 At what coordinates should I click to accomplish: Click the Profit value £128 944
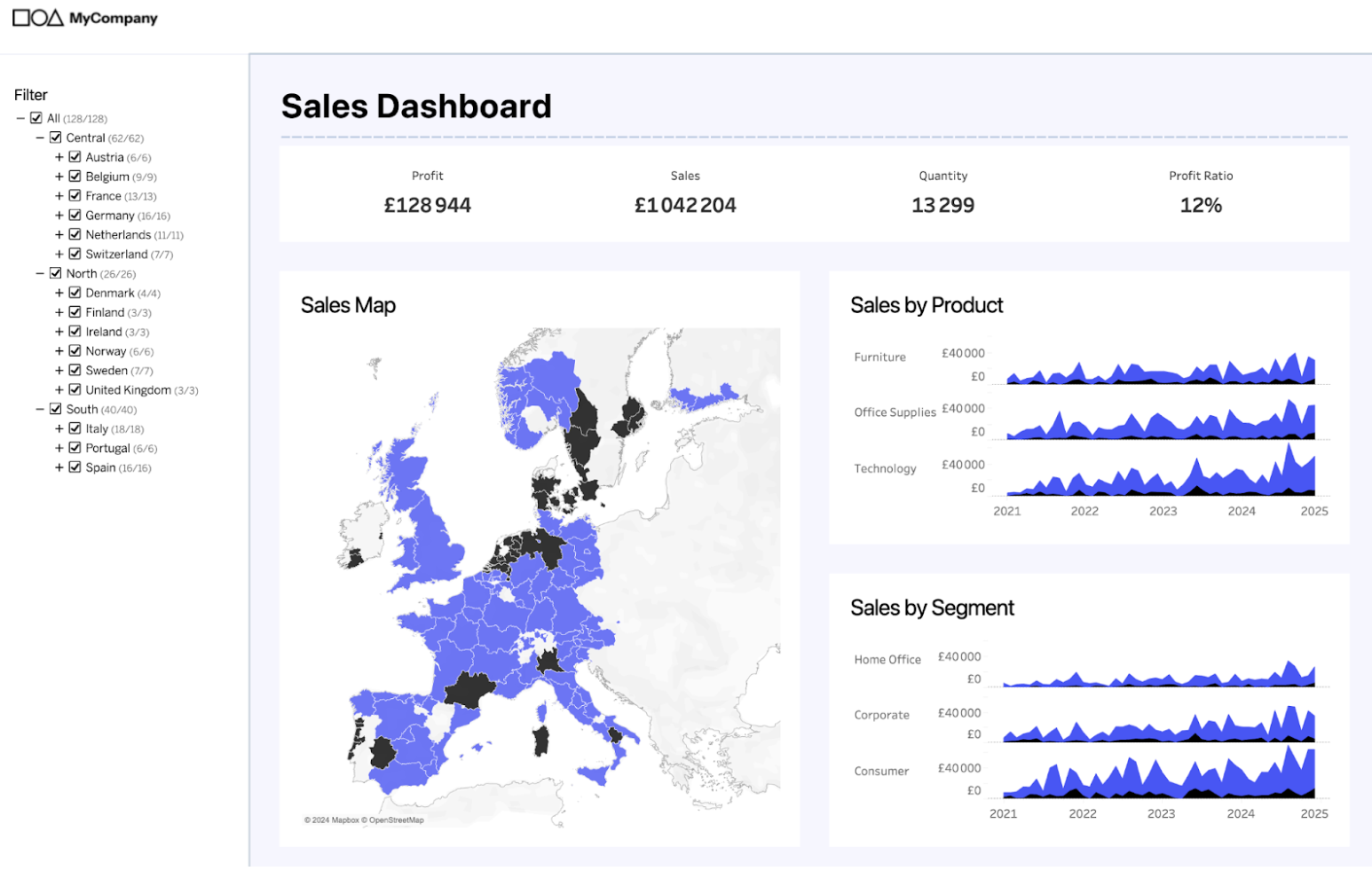click(427, 206)
